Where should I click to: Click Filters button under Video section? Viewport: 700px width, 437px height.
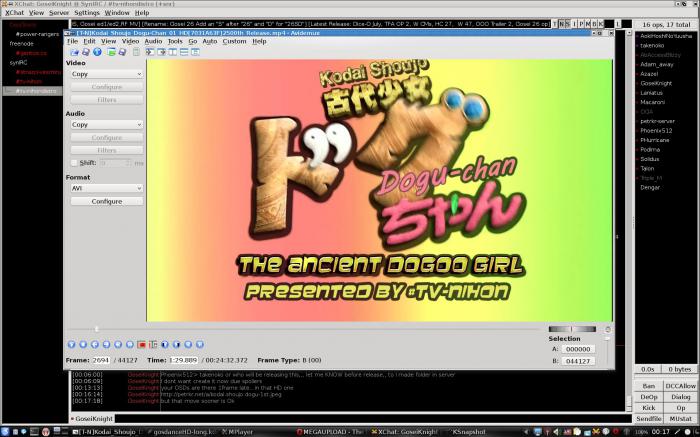(x=107, y=100)
